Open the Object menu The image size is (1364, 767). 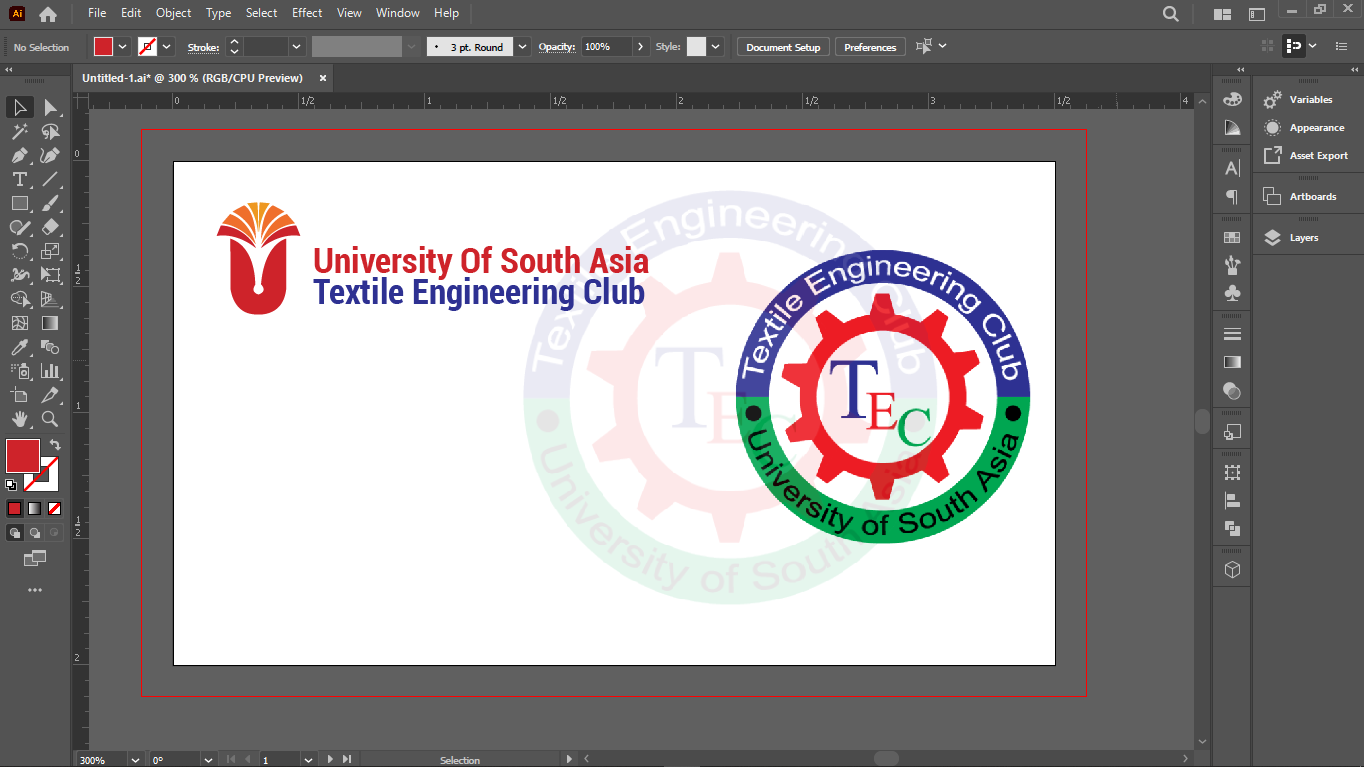point(174,13)
